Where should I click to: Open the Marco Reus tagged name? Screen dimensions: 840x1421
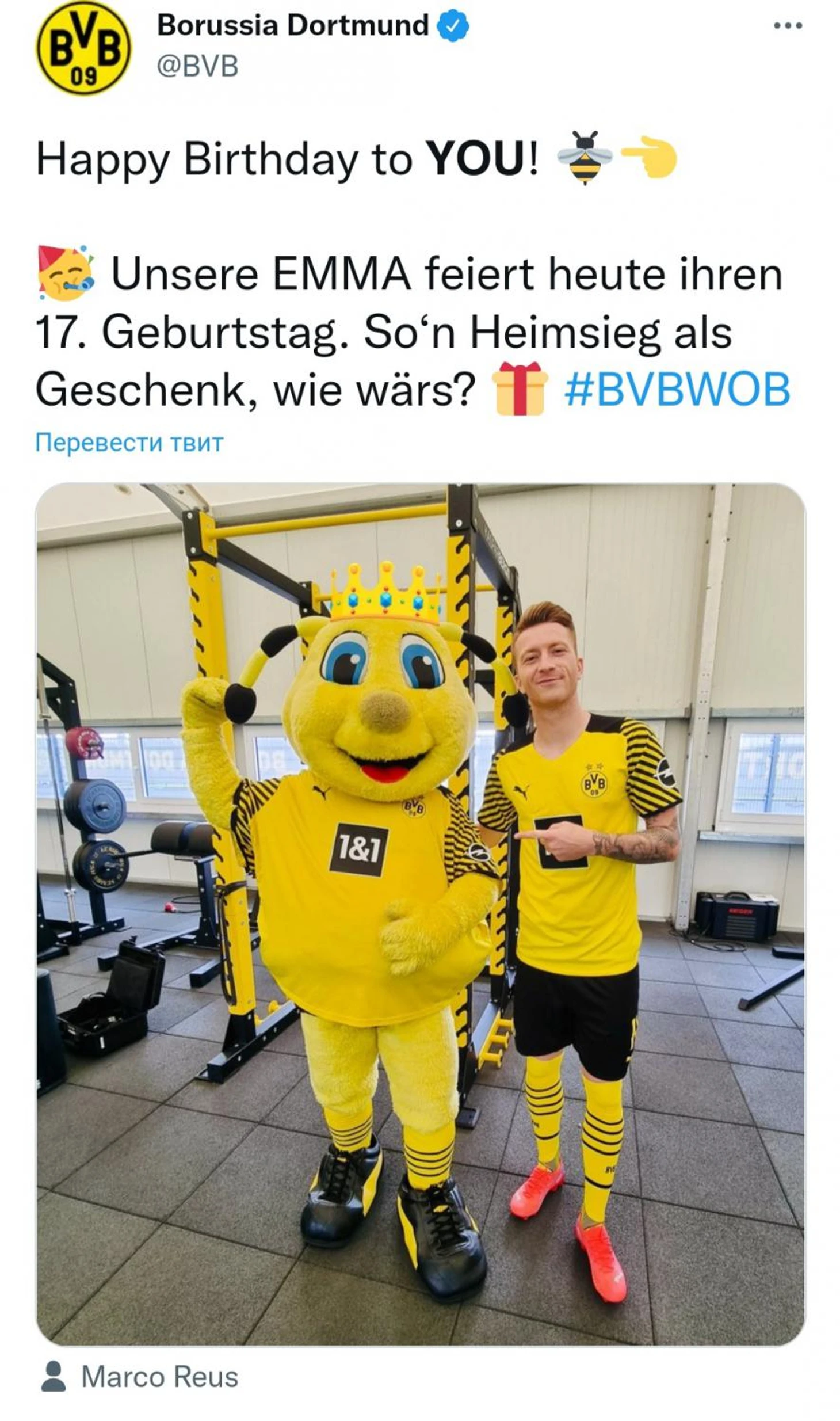pyautogui.click(x=159, y=1377)
